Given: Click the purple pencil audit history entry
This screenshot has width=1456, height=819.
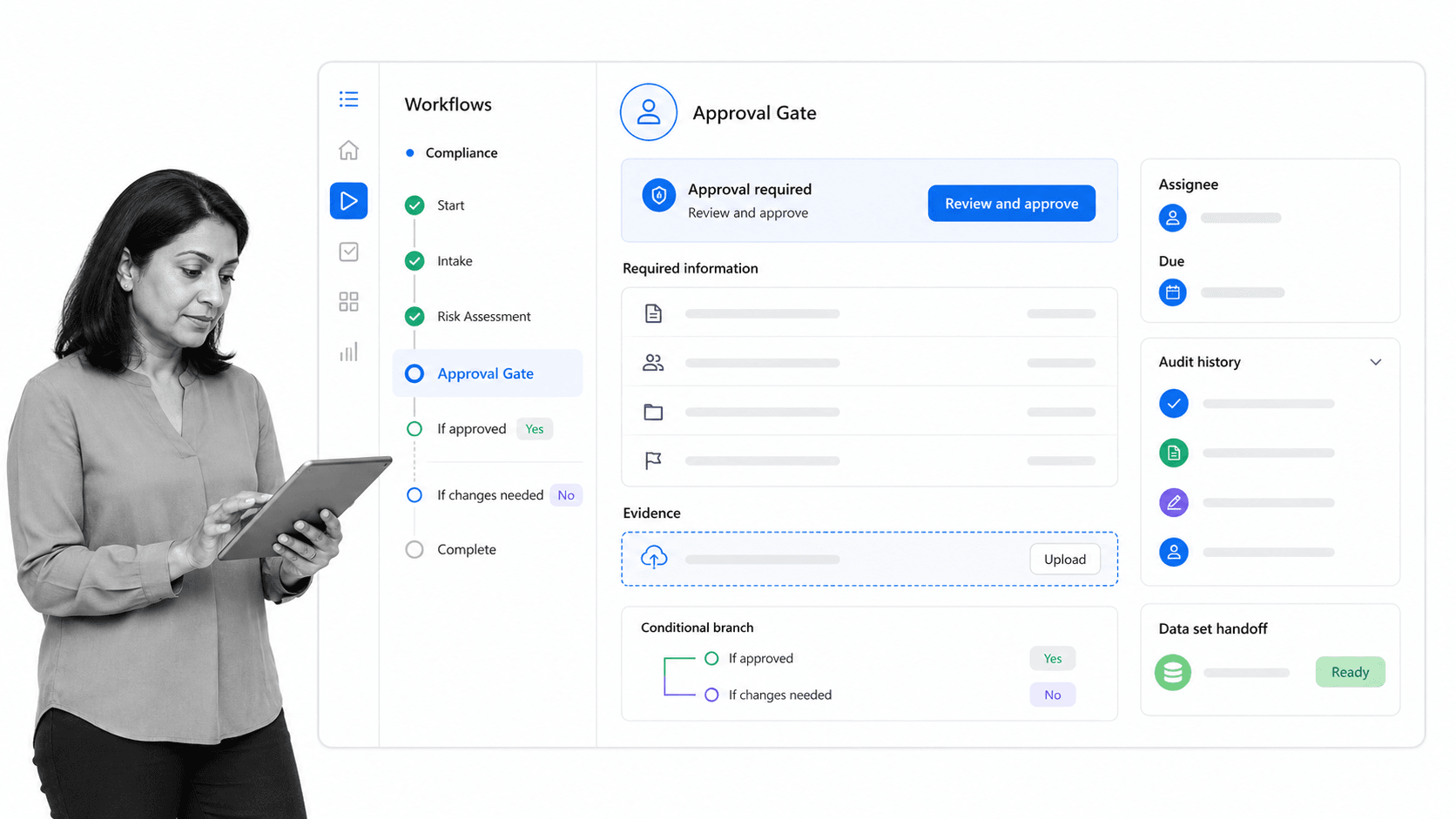Looking at the screenshot, I should 1174,502.
